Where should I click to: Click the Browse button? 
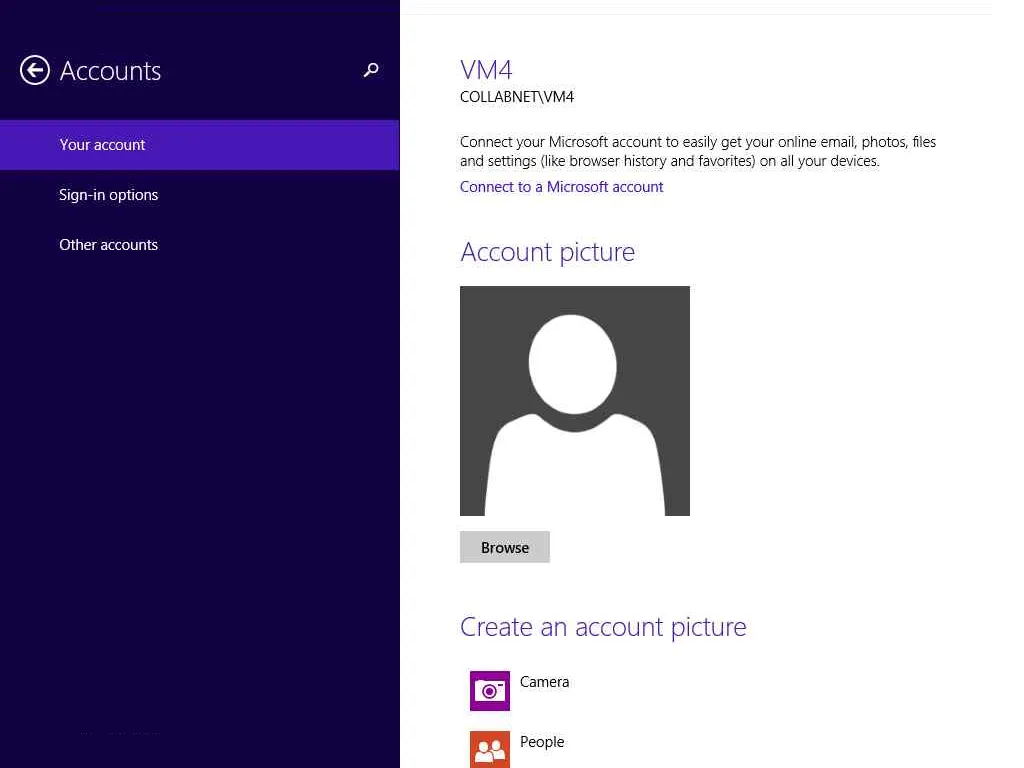[505, 547]
